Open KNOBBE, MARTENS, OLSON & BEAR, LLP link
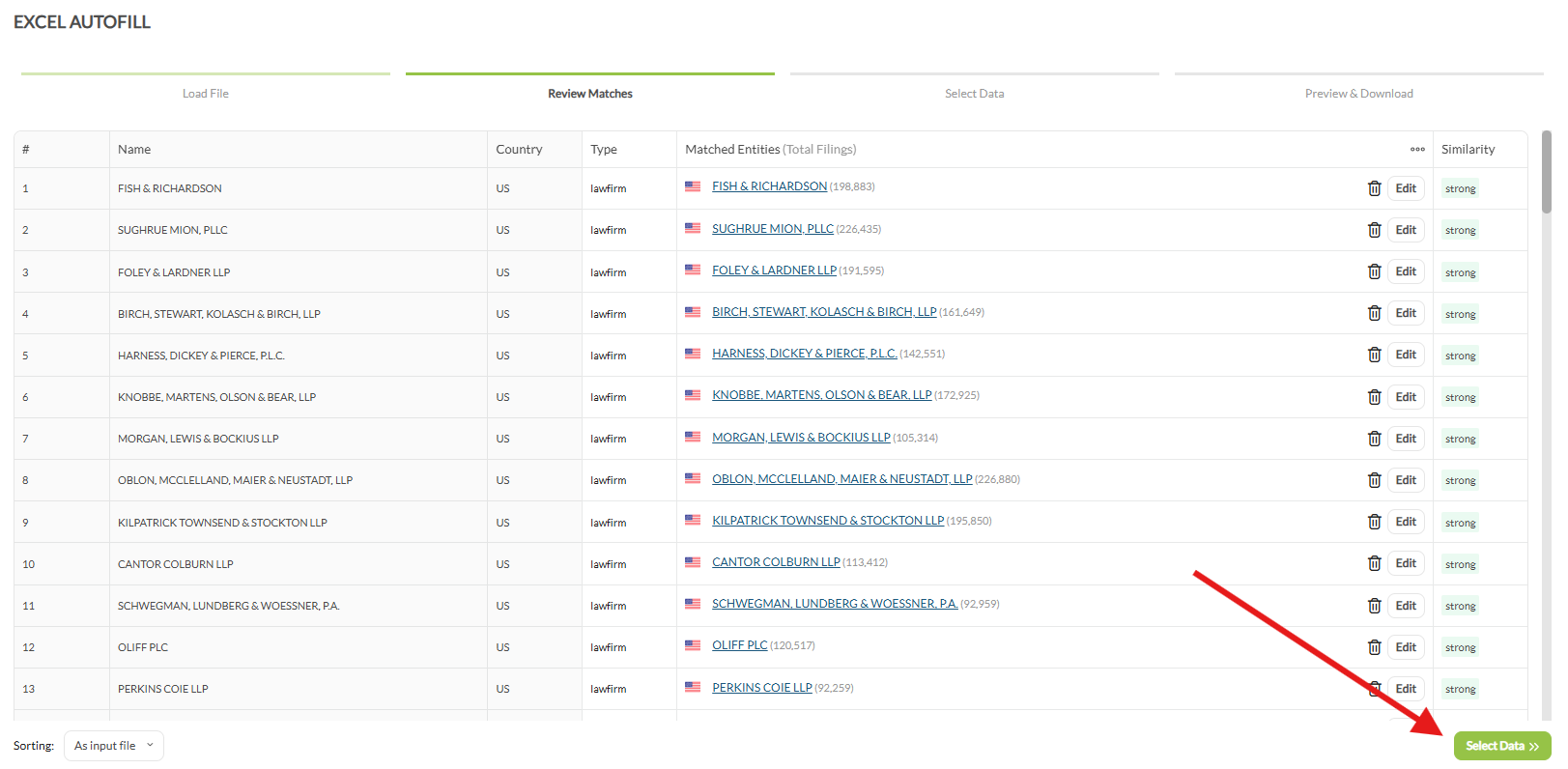 pyautogui.click(x=822, y=395)
